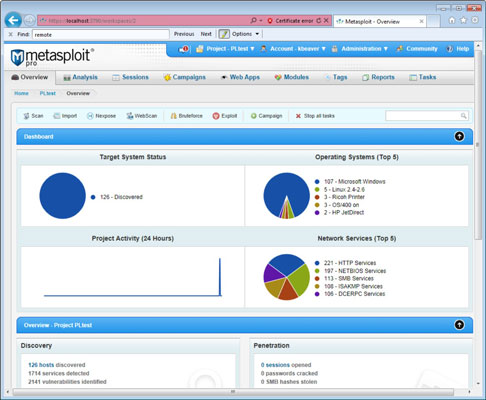
Task: Click the Find text field containing 'remote'
Action: [101, 34]
